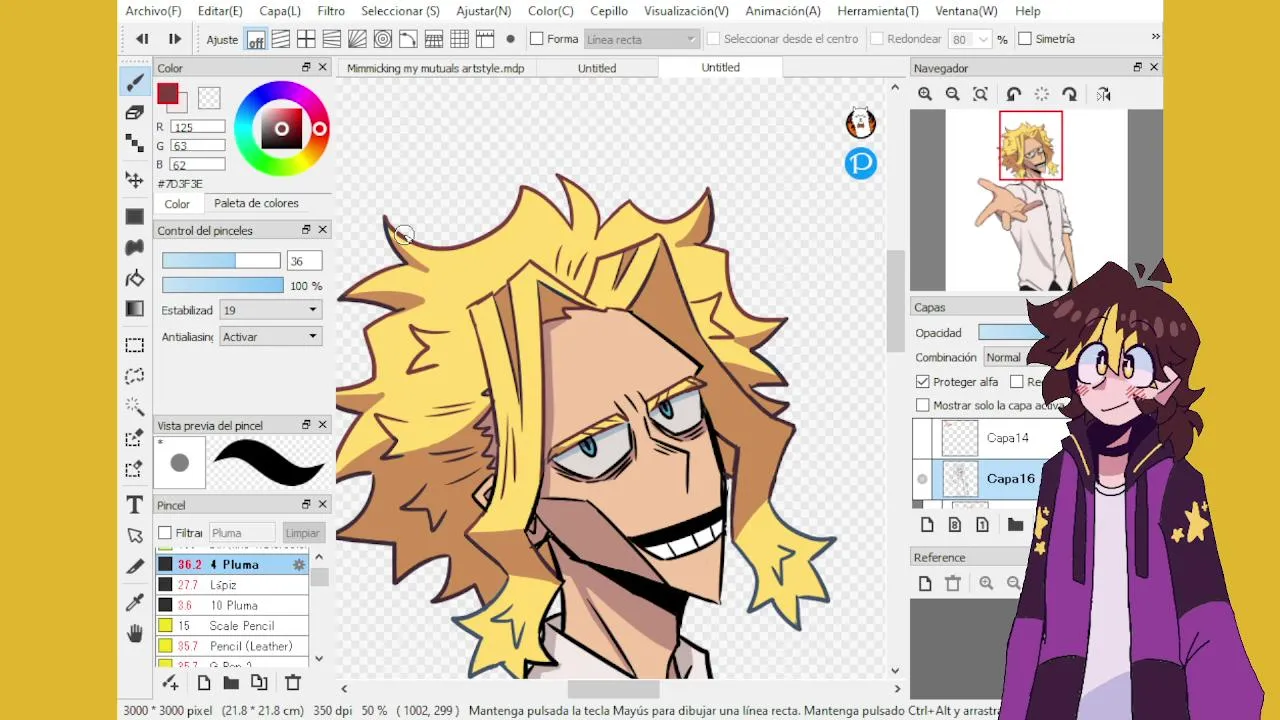This screenshot has height=720, width=1280.
Task: Open the Animación(A) menu
Action: [x=783, y=11]
